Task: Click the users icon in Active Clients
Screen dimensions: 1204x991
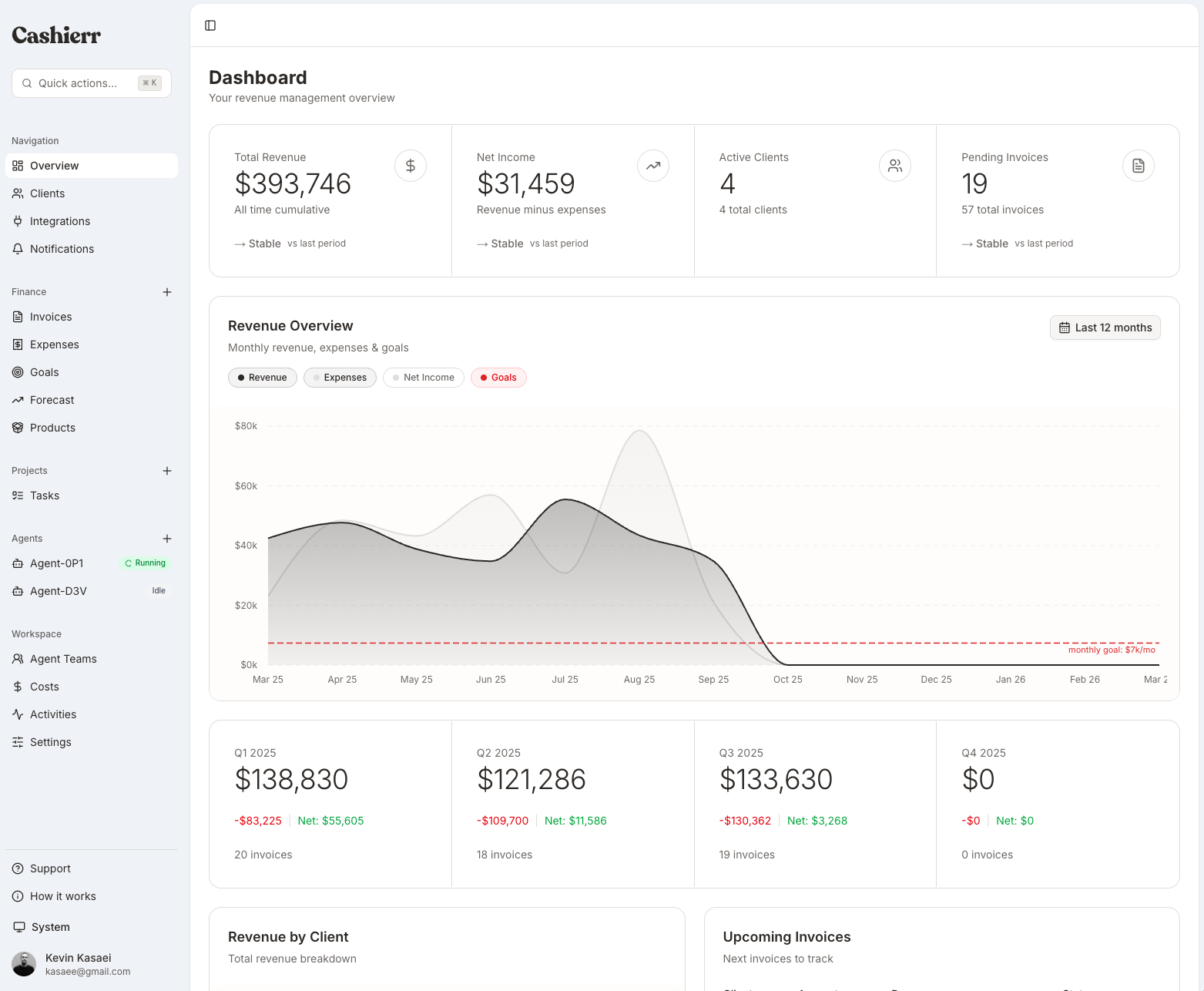Action: [x=895, y=166]
